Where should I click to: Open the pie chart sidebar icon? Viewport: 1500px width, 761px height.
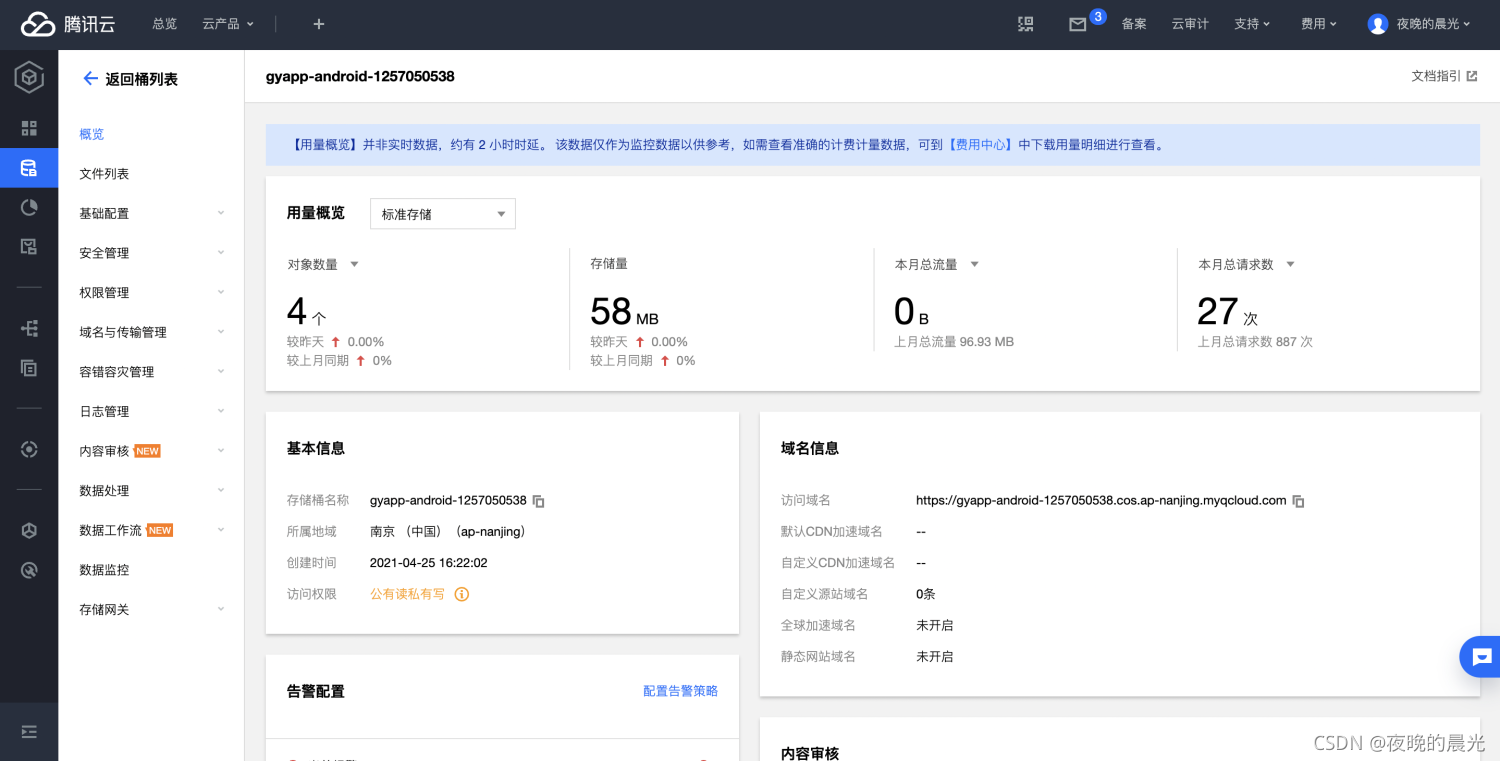pos(29,207)
